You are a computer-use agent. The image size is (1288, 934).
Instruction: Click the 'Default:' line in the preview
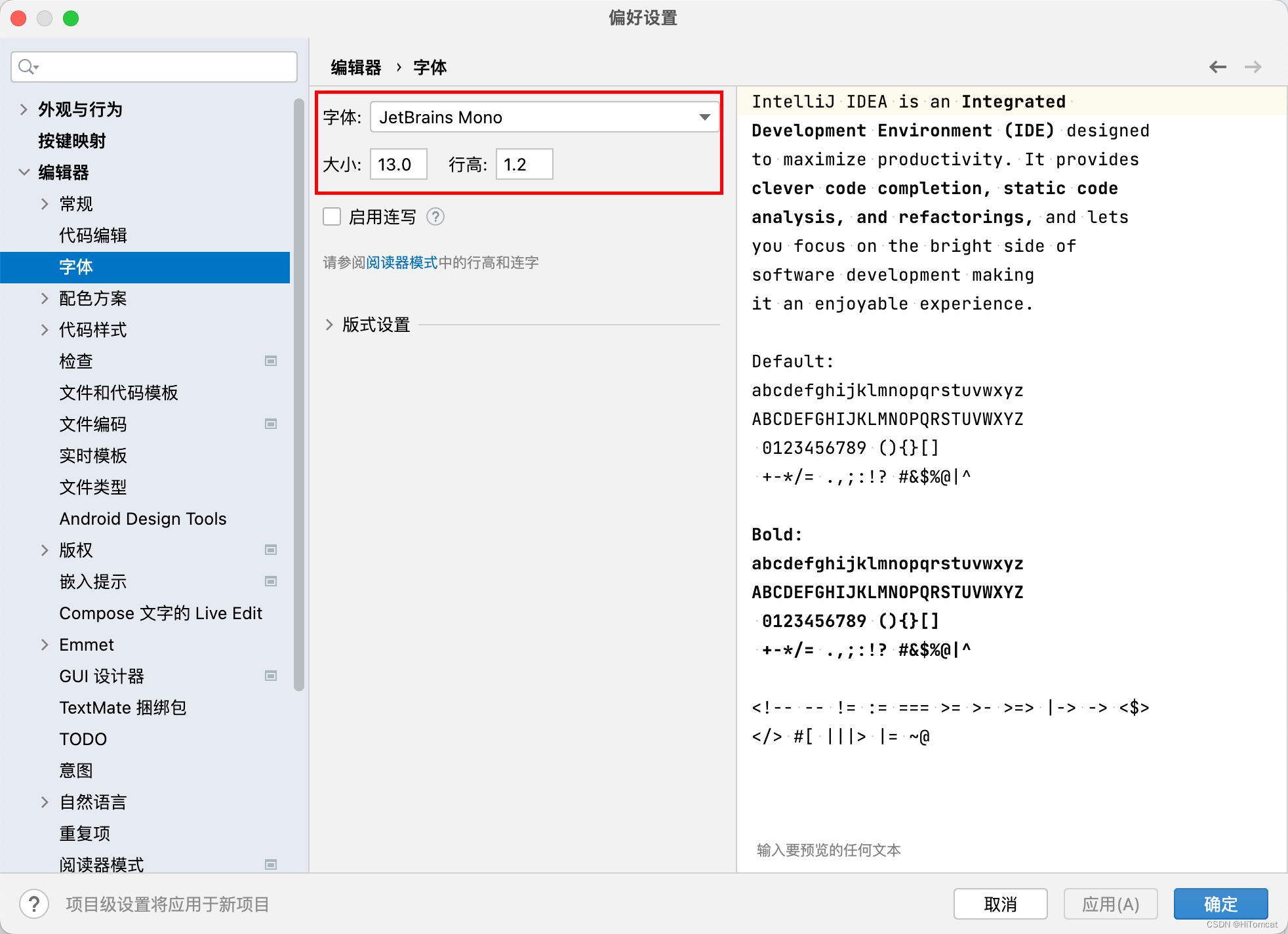792,361
